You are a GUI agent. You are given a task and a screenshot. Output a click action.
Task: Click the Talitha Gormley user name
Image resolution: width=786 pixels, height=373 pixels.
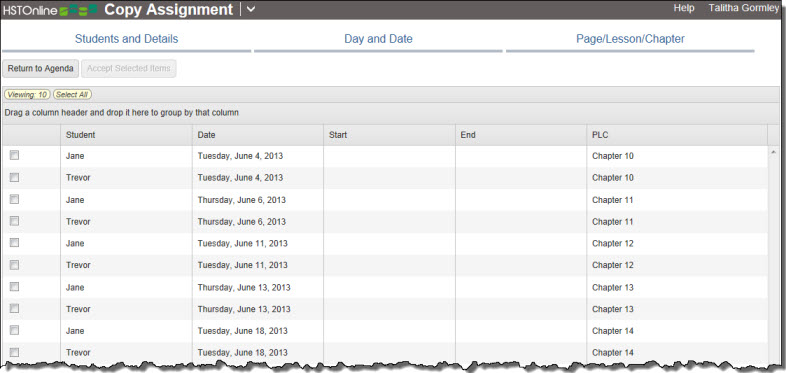[x=744, y=8]
